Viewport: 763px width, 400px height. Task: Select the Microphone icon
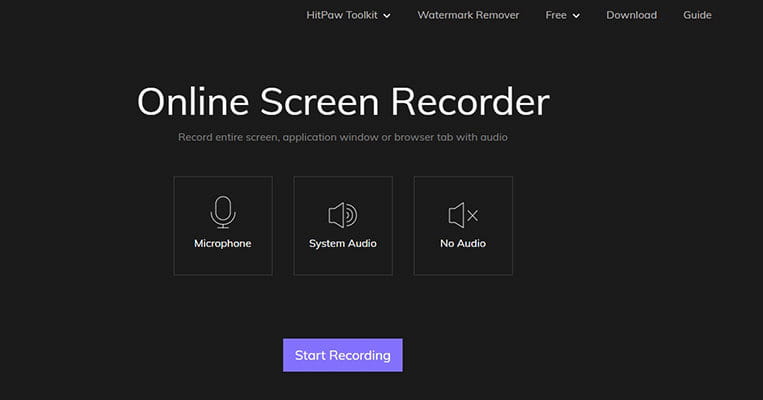(x=223, y=212)
